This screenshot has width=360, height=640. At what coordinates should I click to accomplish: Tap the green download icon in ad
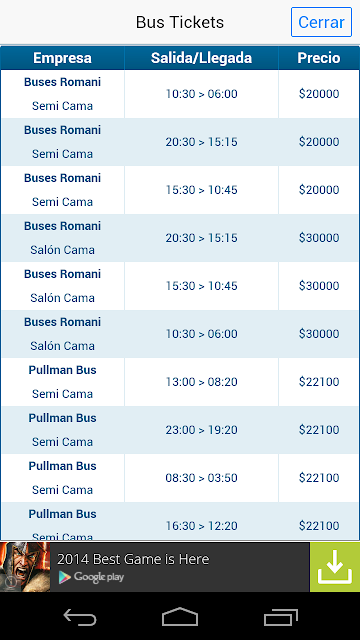click(335, 567)
